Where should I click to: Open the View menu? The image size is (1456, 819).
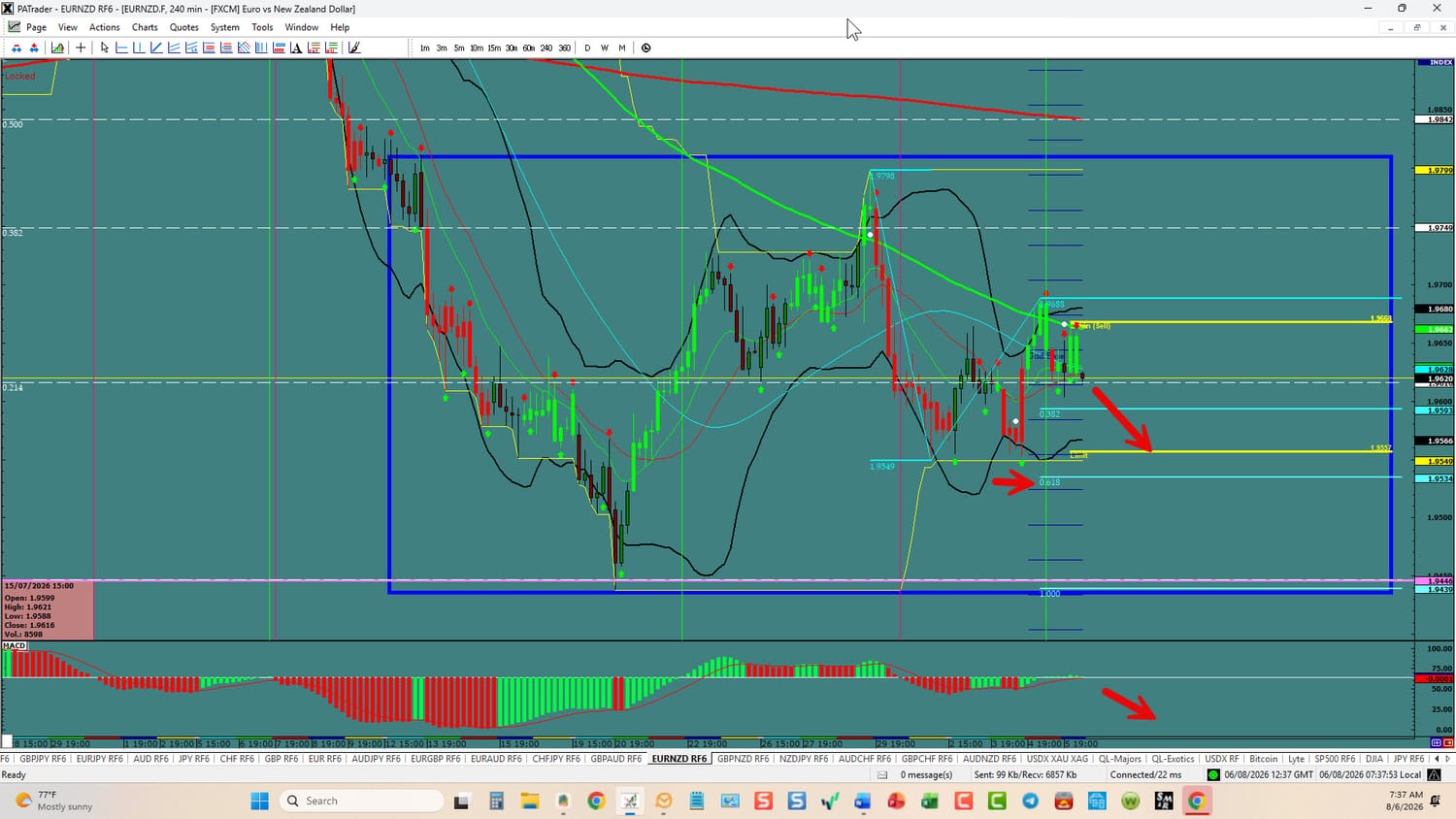pyautogui.click(x=68, y=27)
